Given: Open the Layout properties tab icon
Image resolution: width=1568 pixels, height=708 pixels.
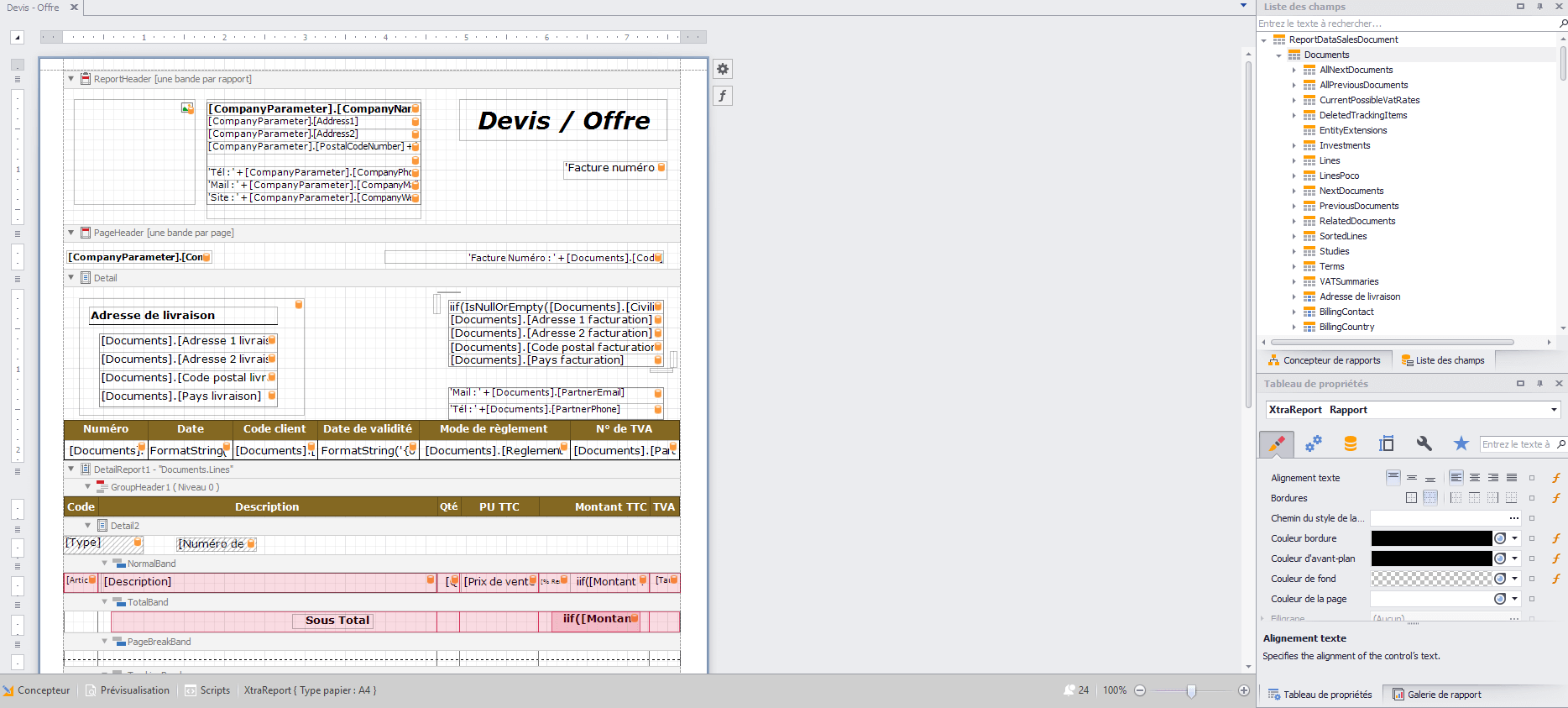Looking at the screenshot, I should [1387, 444].
